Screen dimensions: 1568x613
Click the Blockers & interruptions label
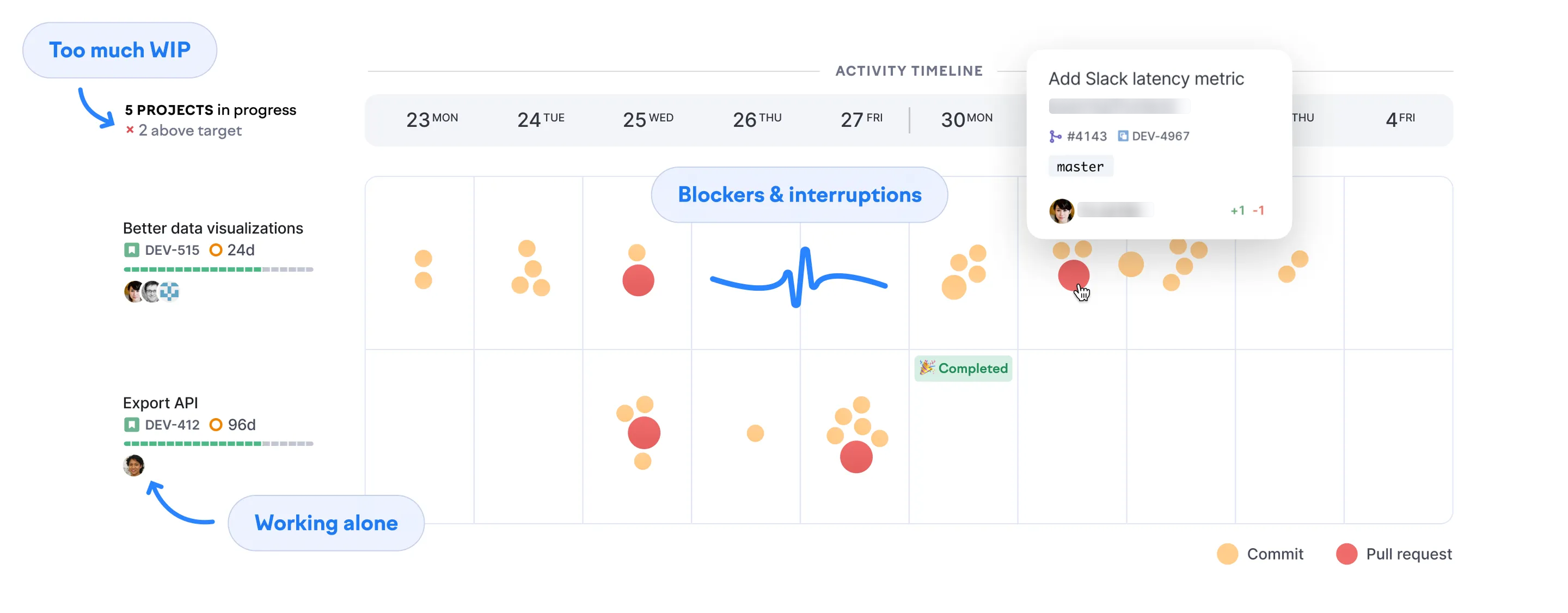click(x=799, y=195)
